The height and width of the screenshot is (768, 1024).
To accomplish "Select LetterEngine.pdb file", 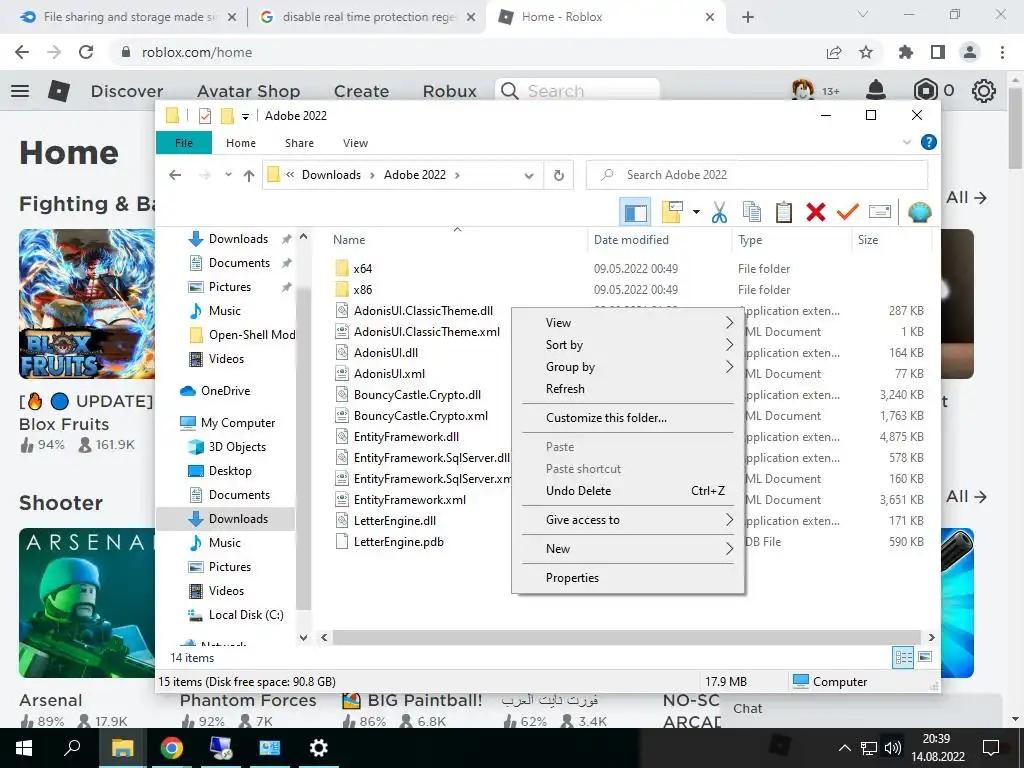I will coord(389,542).
